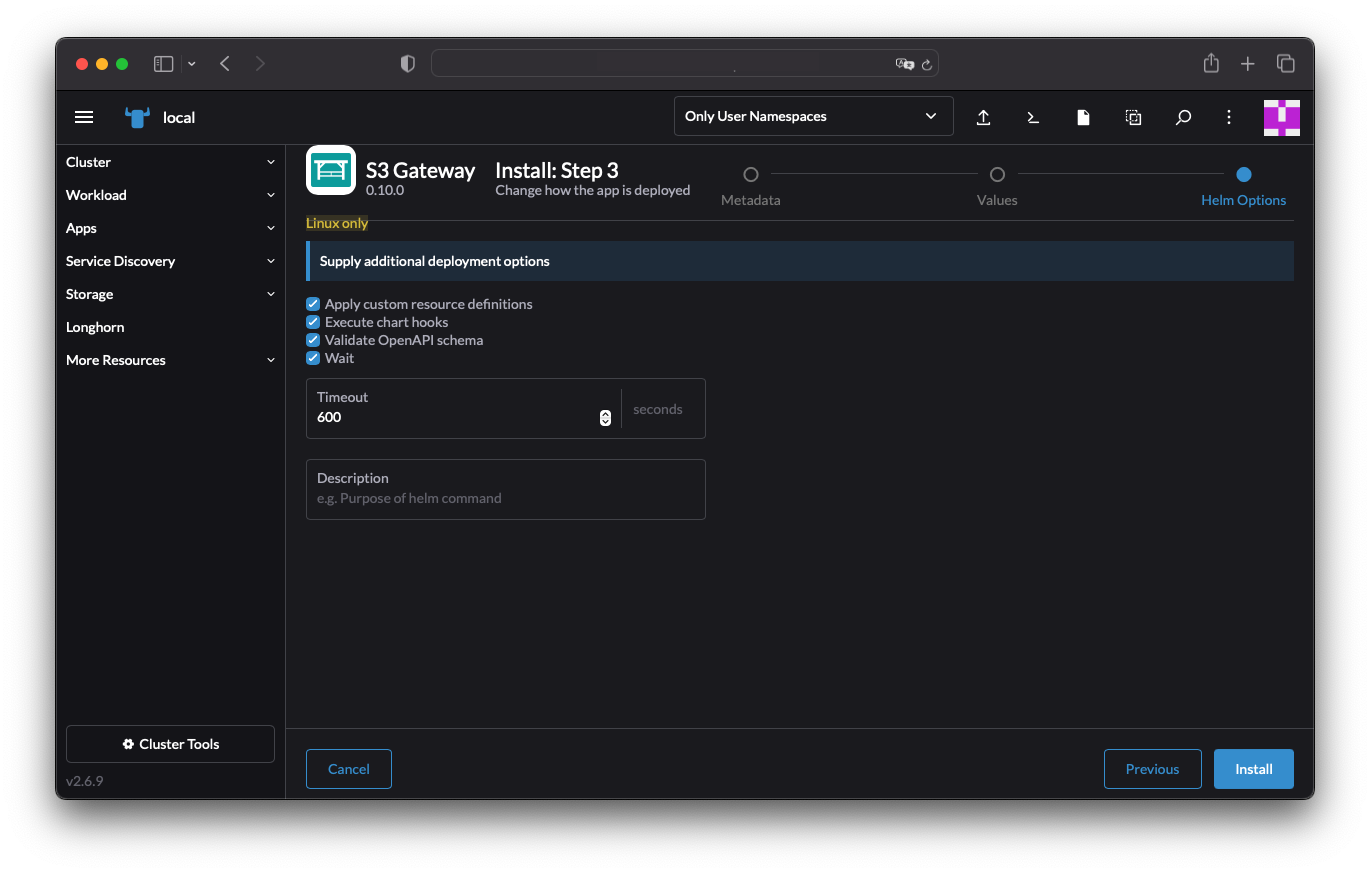Open the header kebab options menu

[1228, 116]
